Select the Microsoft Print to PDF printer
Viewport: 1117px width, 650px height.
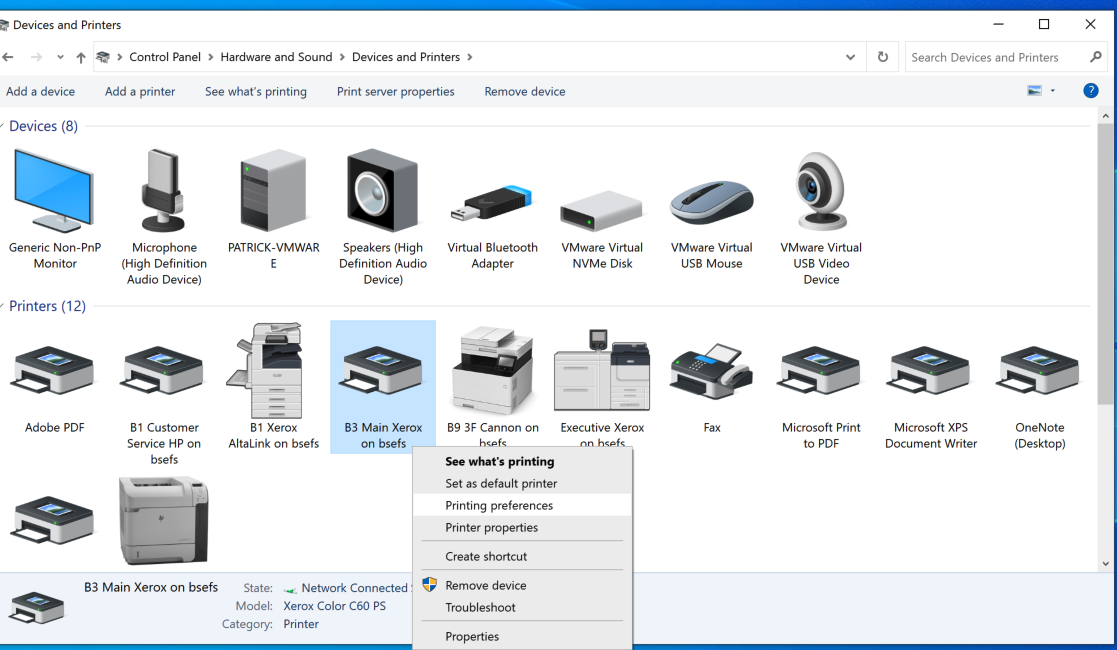tap(821, 396)
